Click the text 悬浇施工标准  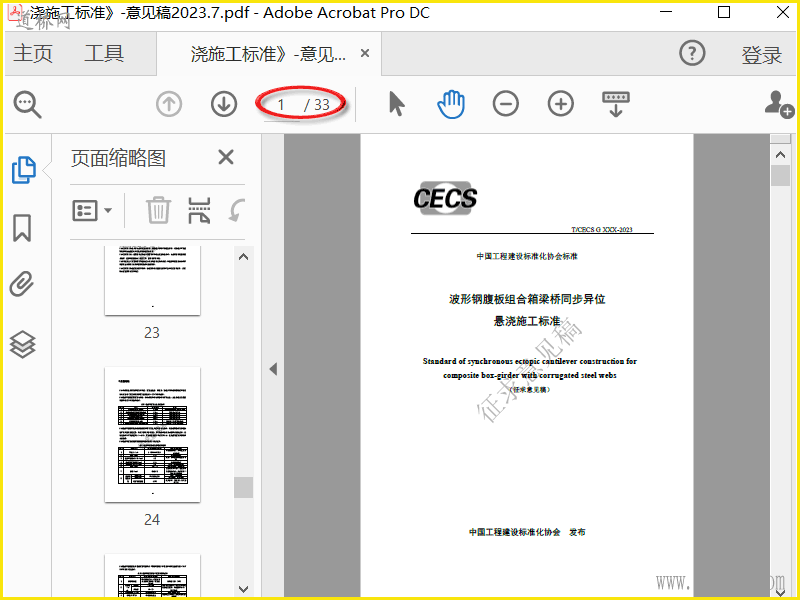[x=527, y=321]
